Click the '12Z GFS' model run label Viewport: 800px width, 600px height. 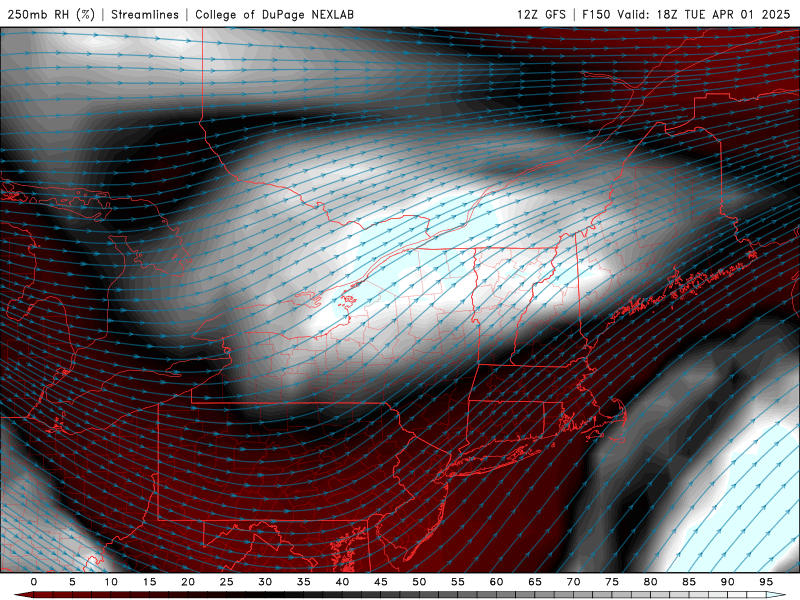click(541, 14)
